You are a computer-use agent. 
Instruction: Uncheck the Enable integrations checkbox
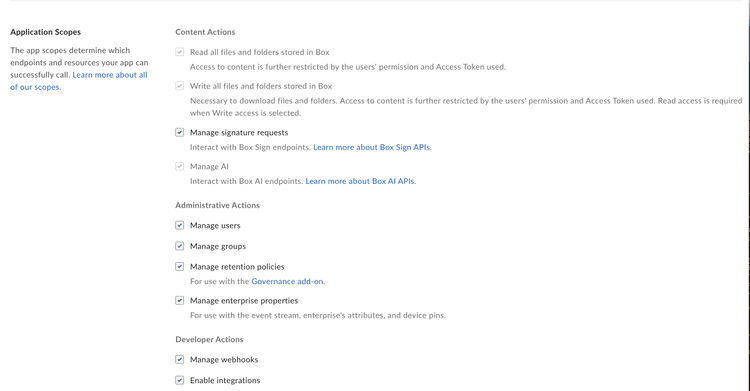point(179,380)
